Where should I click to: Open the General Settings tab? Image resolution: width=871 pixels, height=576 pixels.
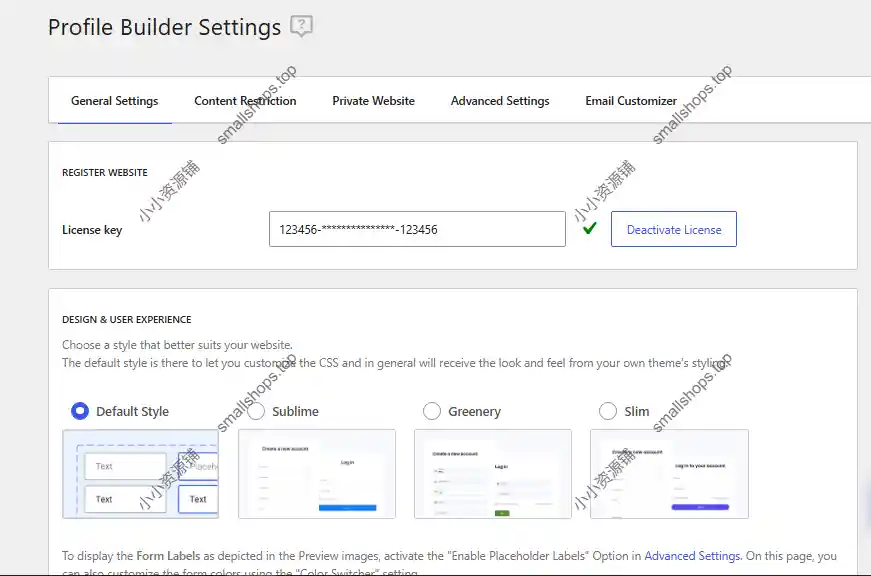(x=114, y=101)
